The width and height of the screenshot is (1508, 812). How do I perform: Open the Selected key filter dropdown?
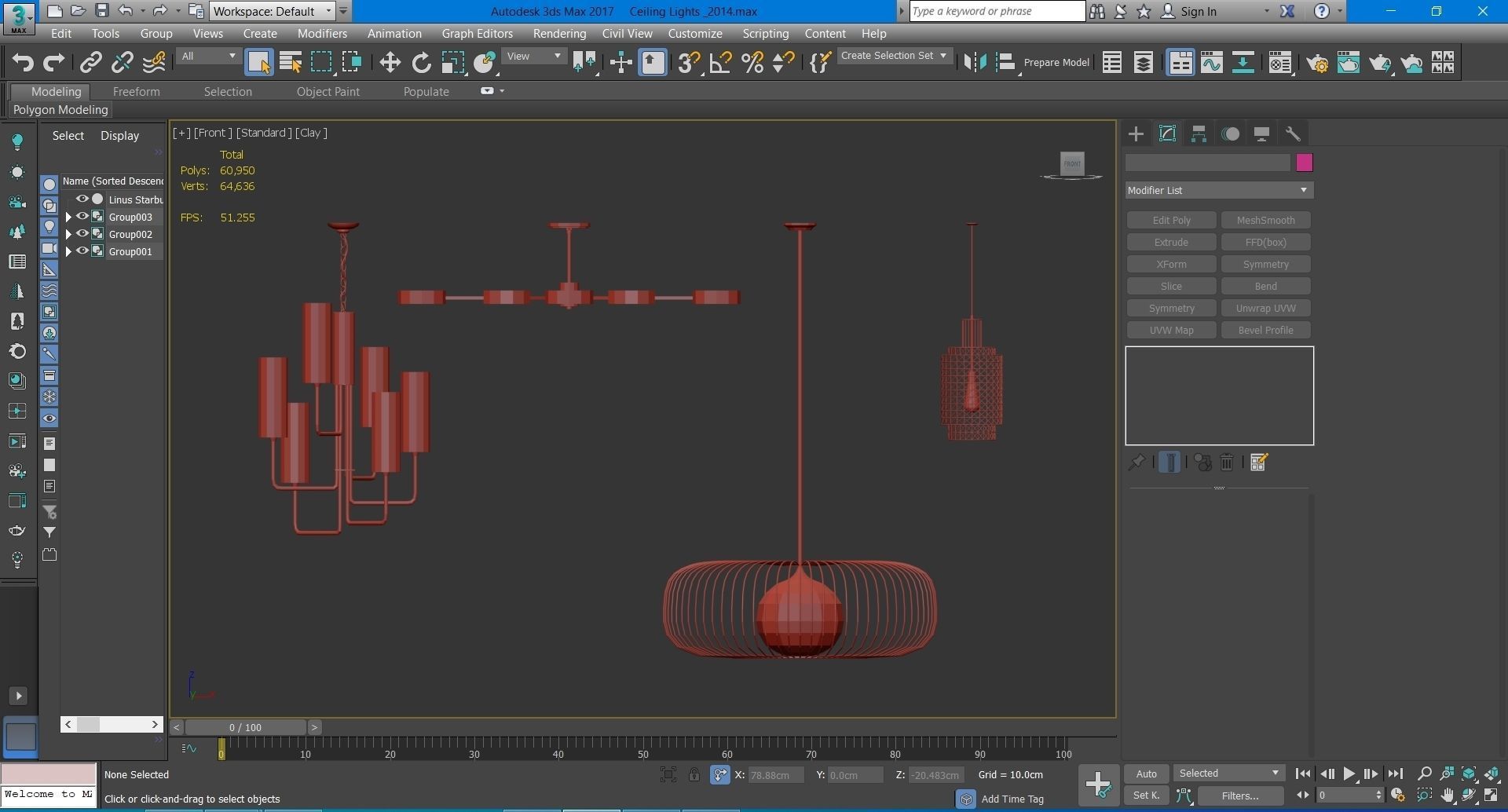1229,774
